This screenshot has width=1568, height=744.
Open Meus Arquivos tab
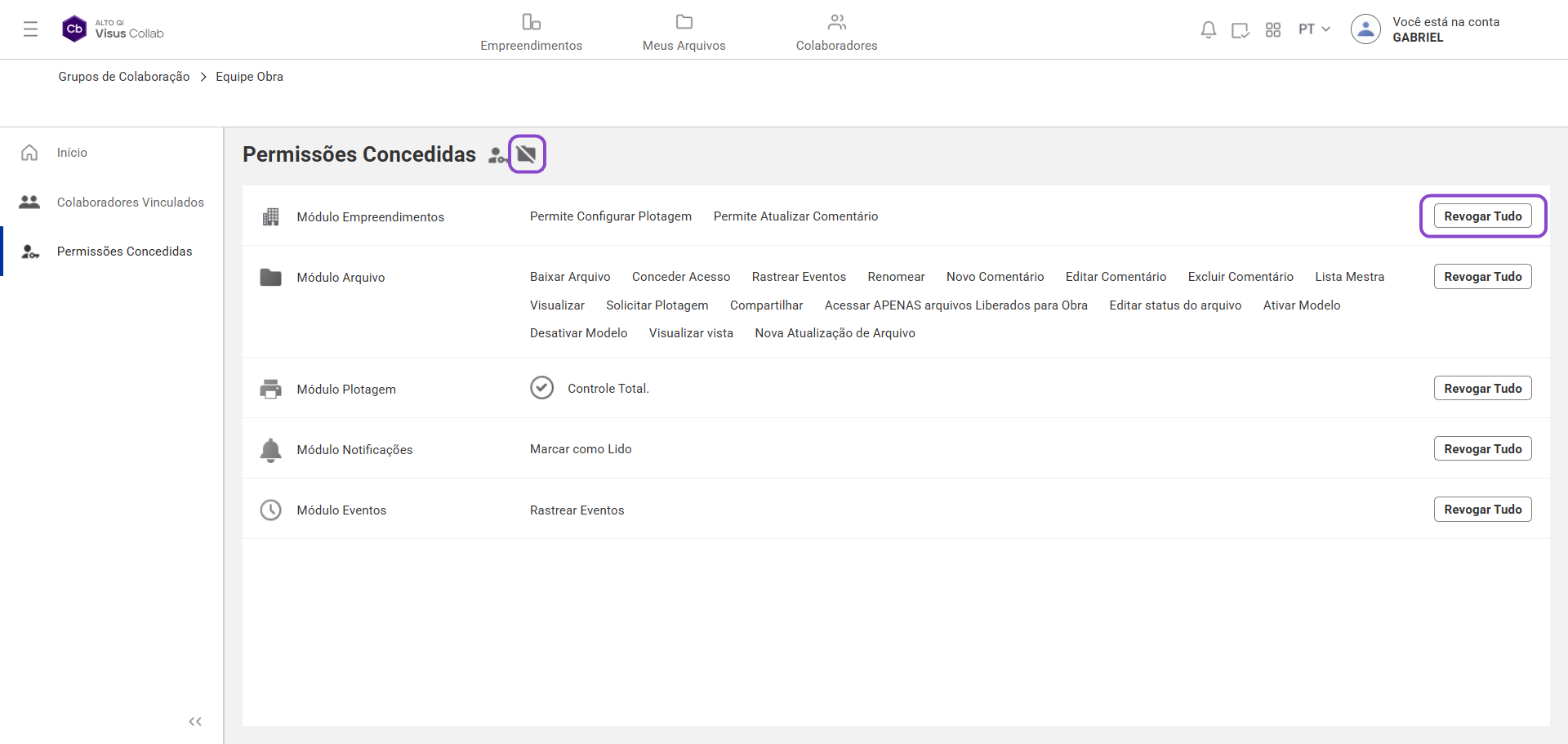[x=684, y=32]
